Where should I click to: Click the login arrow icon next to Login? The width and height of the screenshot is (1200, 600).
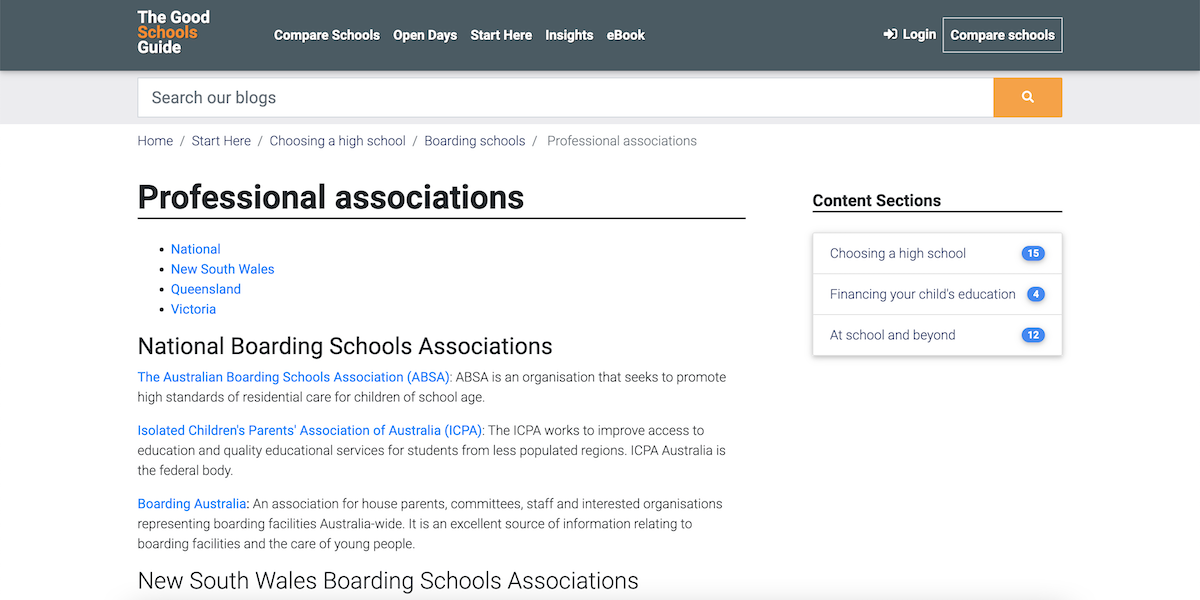click(x=889, y=33)
